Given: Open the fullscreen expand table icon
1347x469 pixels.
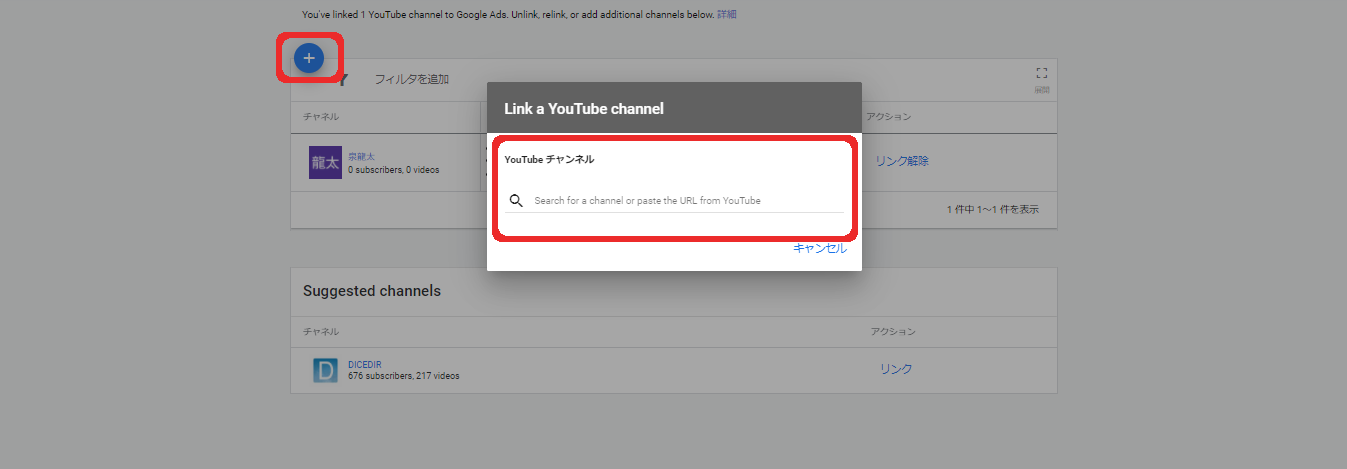Looking at the screenshot, I should coord(1041,73).
